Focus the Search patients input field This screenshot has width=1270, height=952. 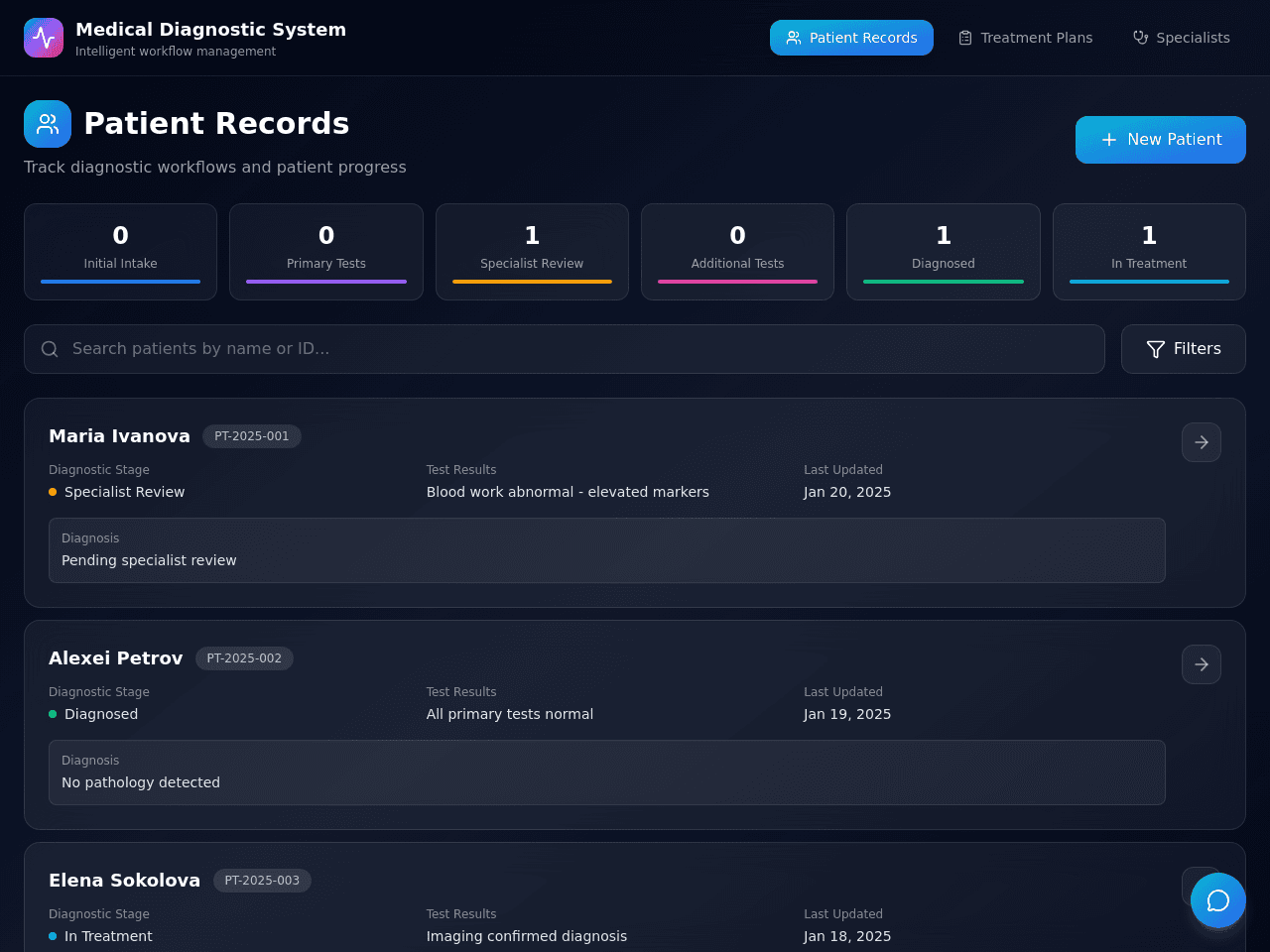[565, 349]
